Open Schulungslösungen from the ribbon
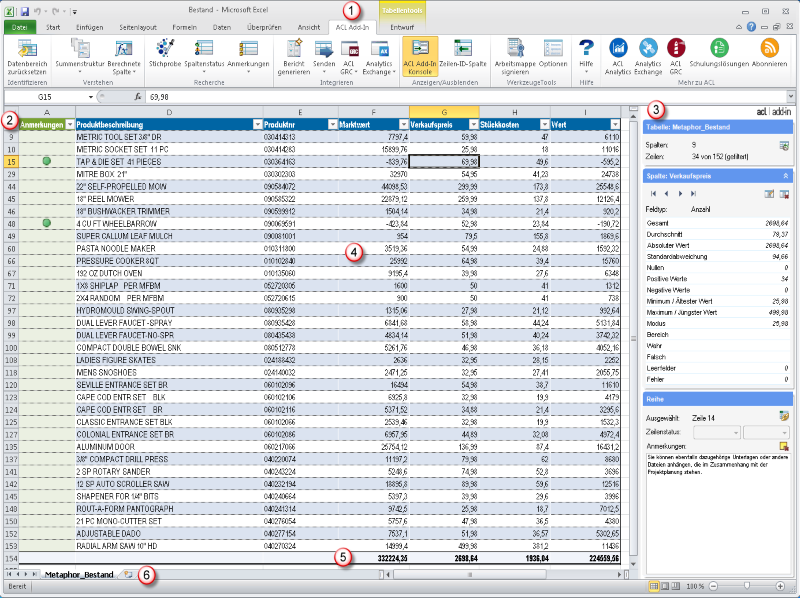The image size is (800, 598). 718,48
